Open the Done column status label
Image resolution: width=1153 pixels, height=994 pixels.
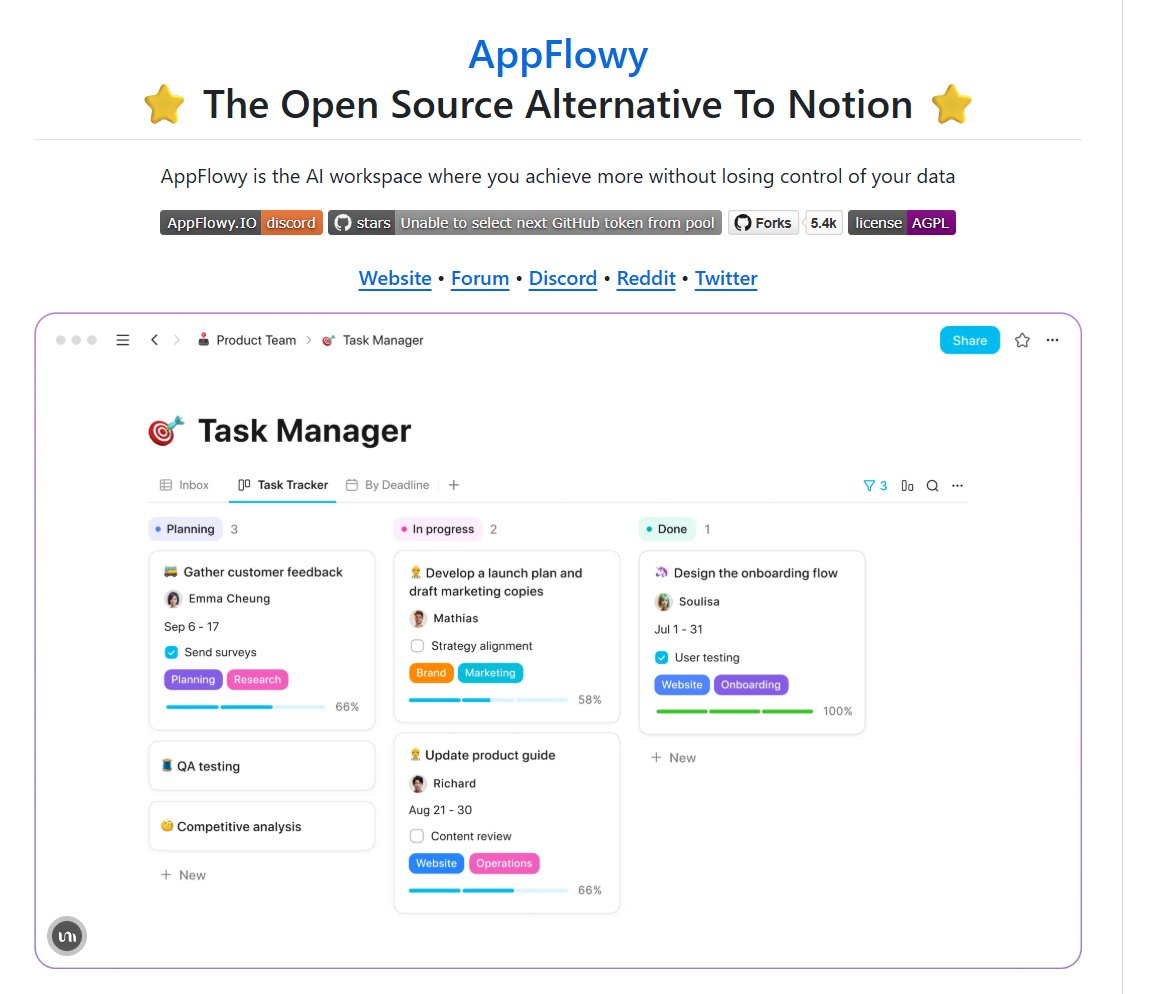pyautogui.click(x=667, y=529)
